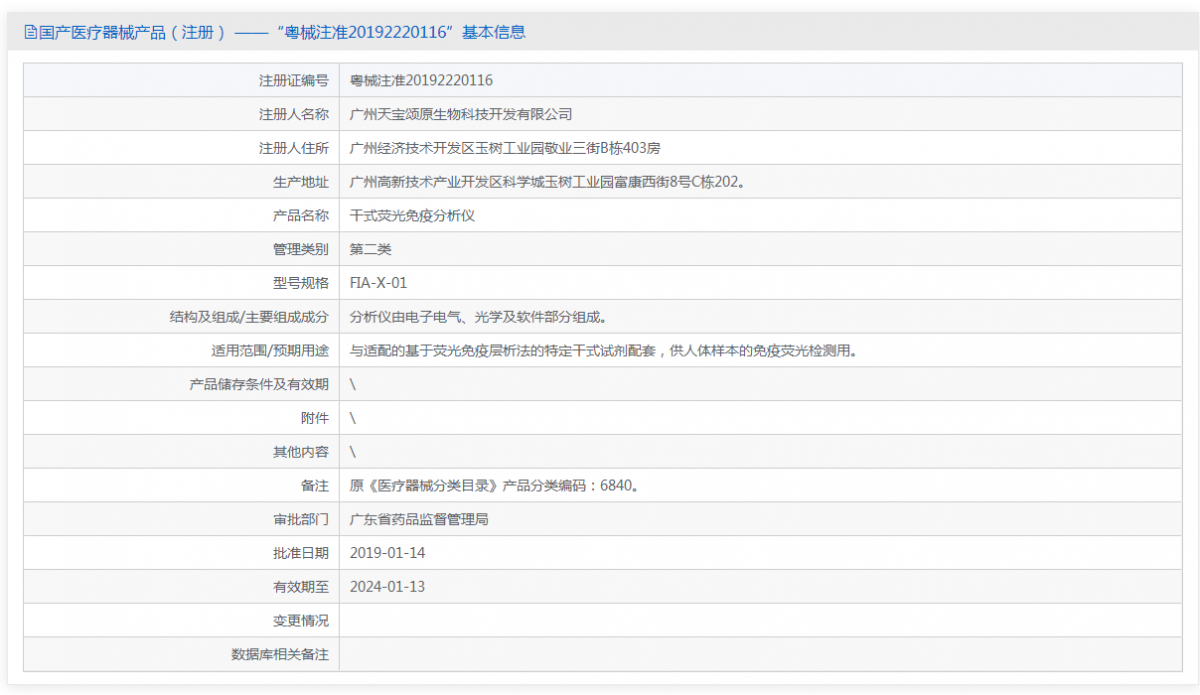Click the 注册人名称 label
The image size is (1200, 695).
[x=294, y=114]
